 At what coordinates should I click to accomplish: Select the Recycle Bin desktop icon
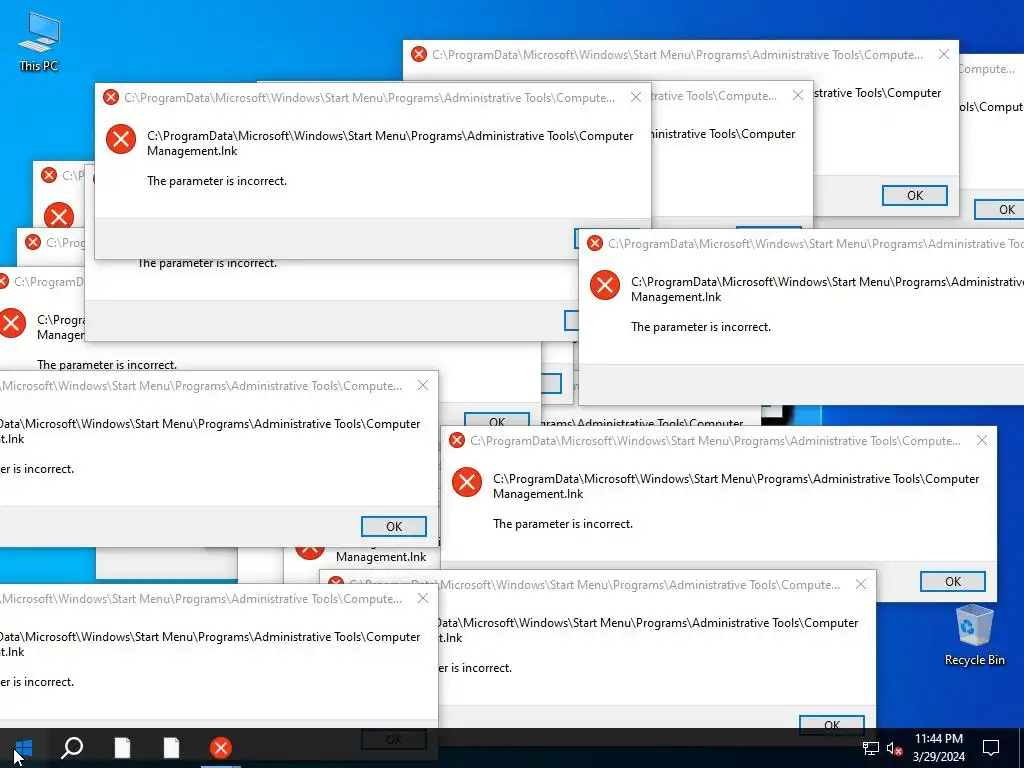[974, 635]
